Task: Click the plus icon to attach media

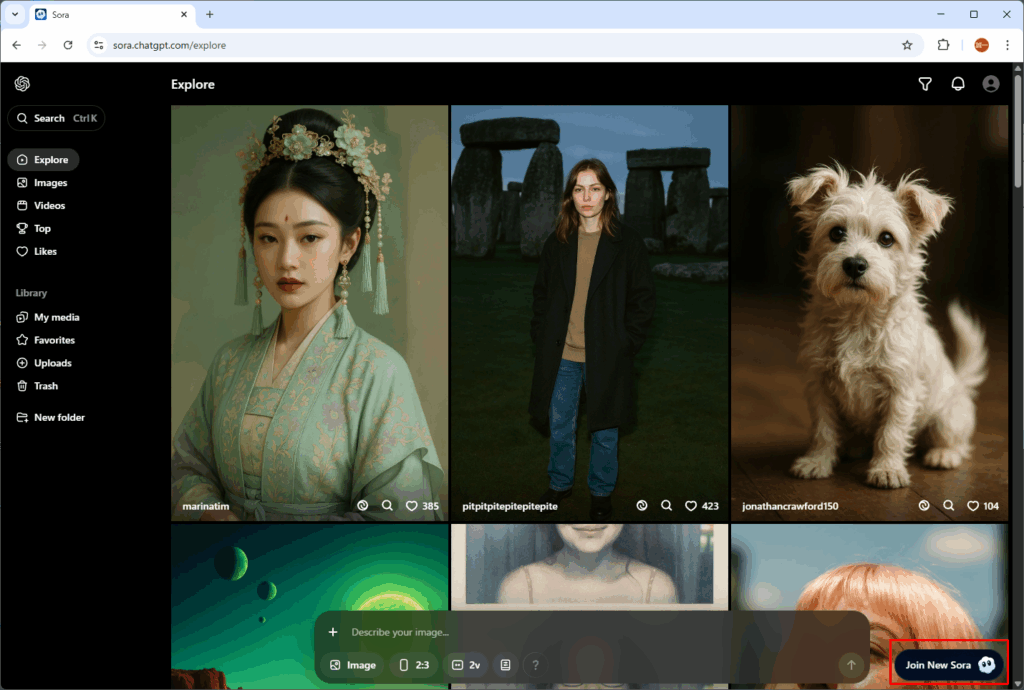Action: (333, 632)
